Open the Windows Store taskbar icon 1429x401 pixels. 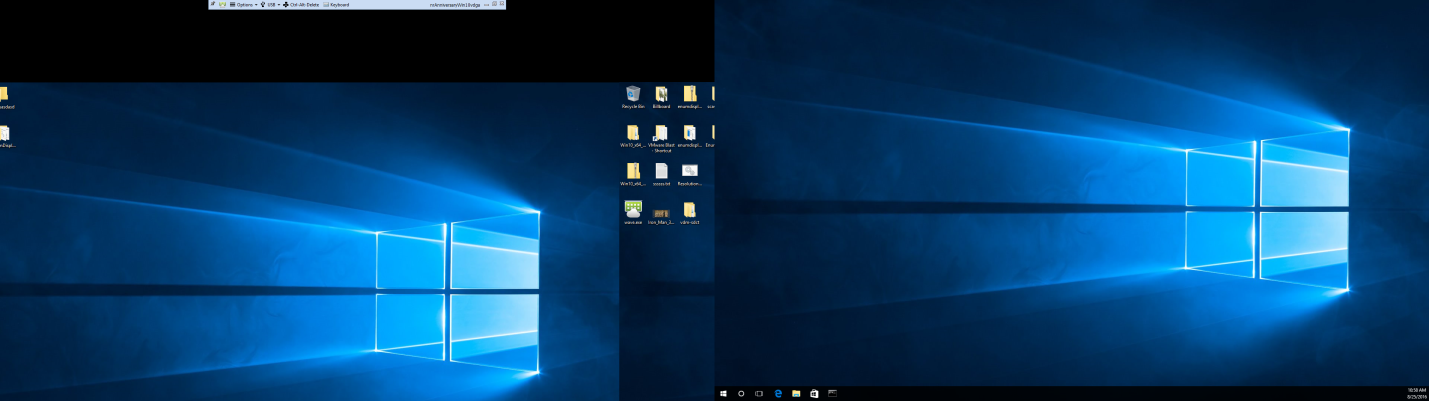coord(814,394)
